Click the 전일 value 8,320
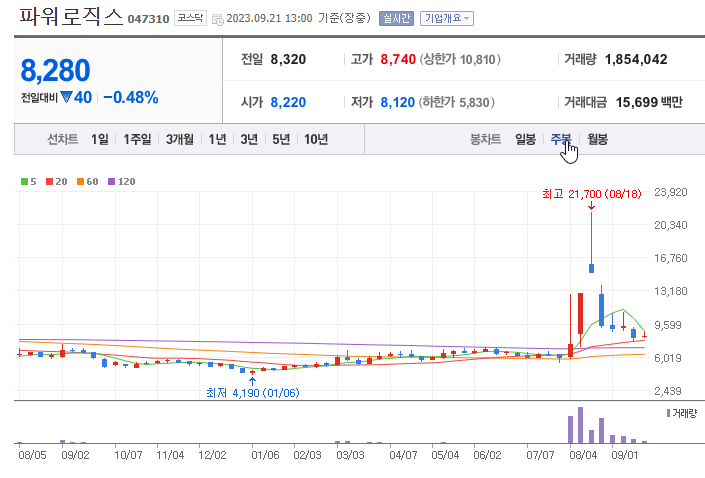 tap(288, 59)
